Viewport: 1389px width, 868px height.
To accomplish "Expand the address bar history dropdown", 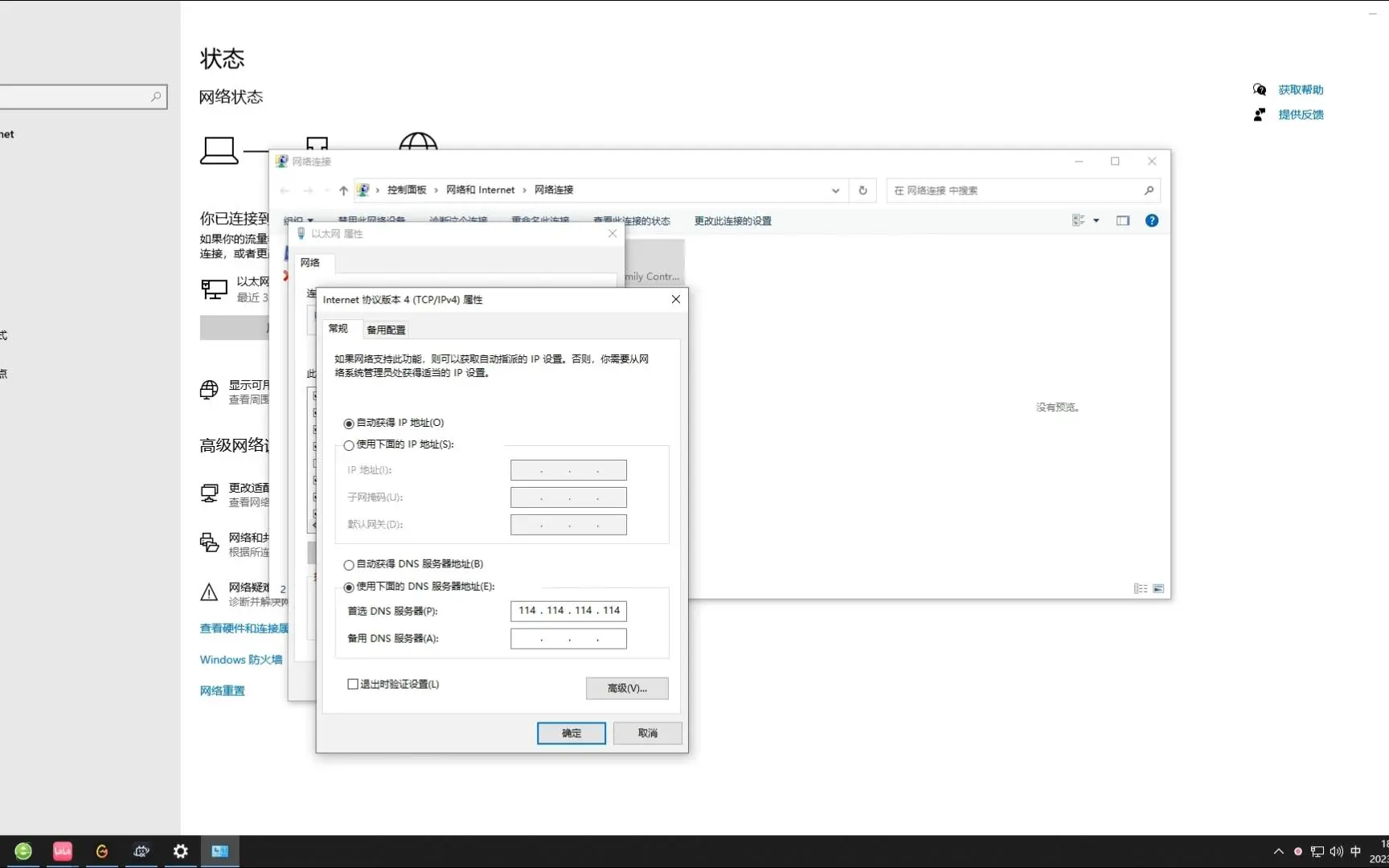I will pos(835,190).
